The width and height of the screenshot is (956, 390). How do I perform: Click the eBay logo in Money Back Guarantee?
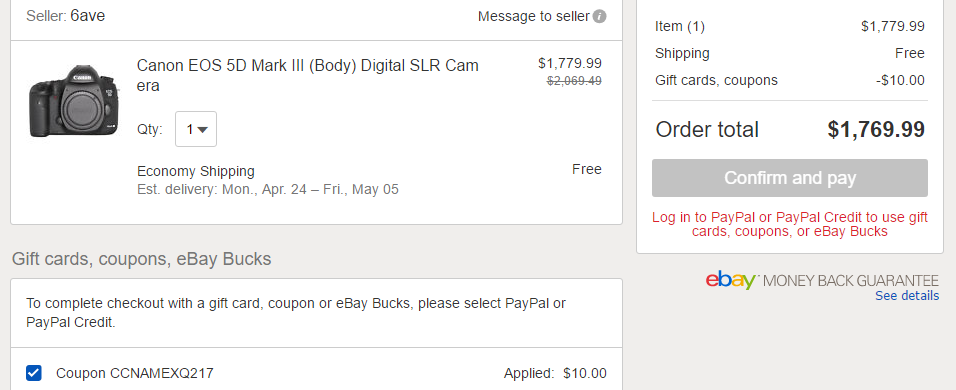point(732,280)
